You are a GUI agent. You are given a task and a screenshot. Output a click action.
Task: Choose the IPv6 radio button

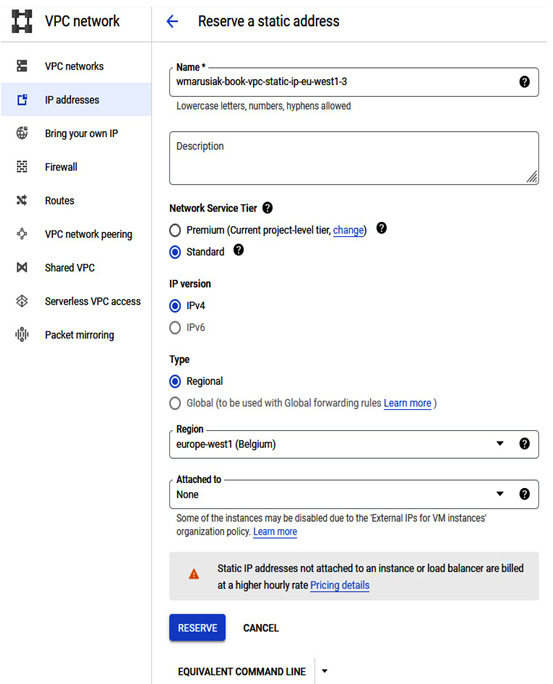175,328
